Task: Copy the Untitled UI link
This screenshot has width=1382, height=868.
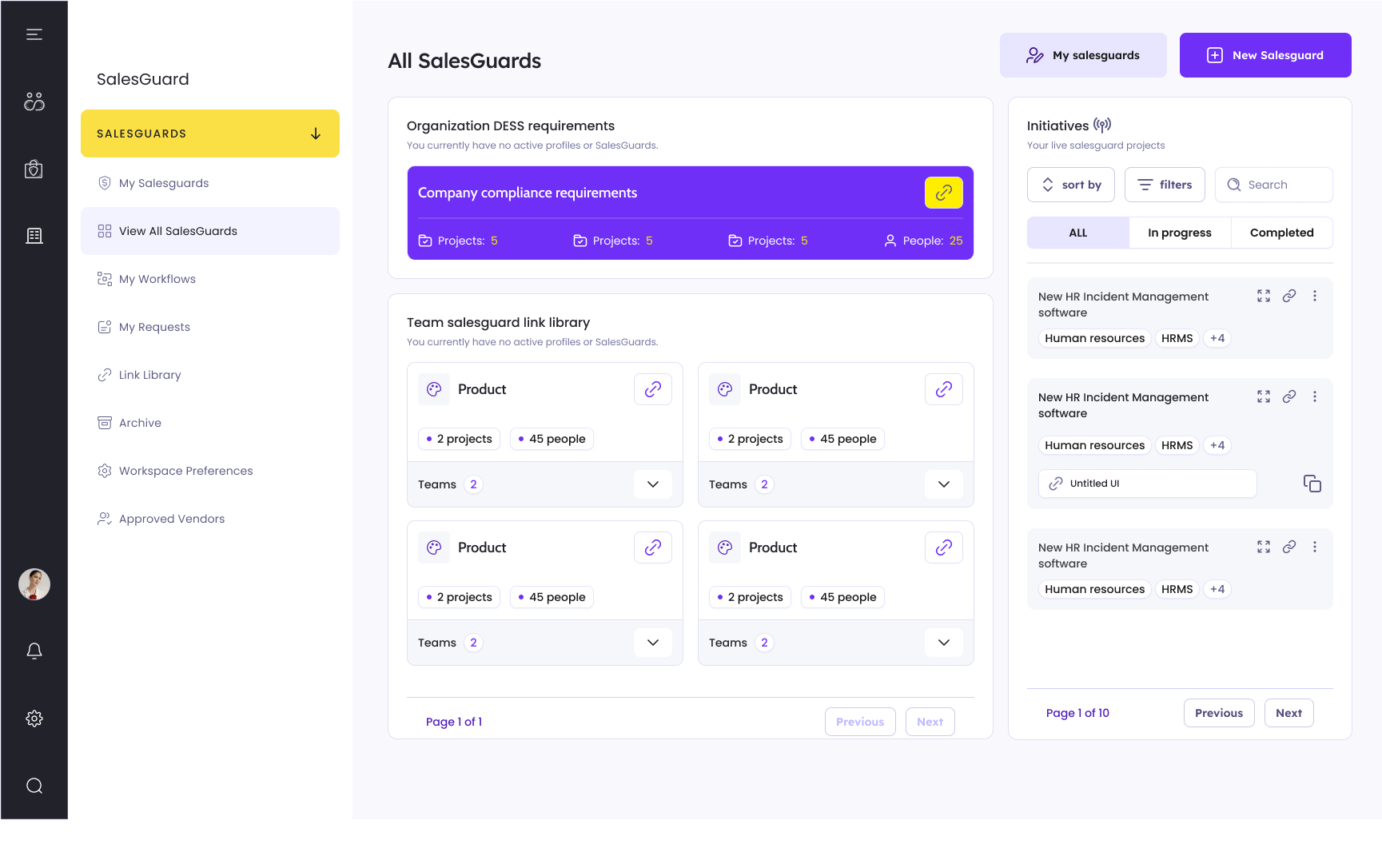Action: (1312, 484)
